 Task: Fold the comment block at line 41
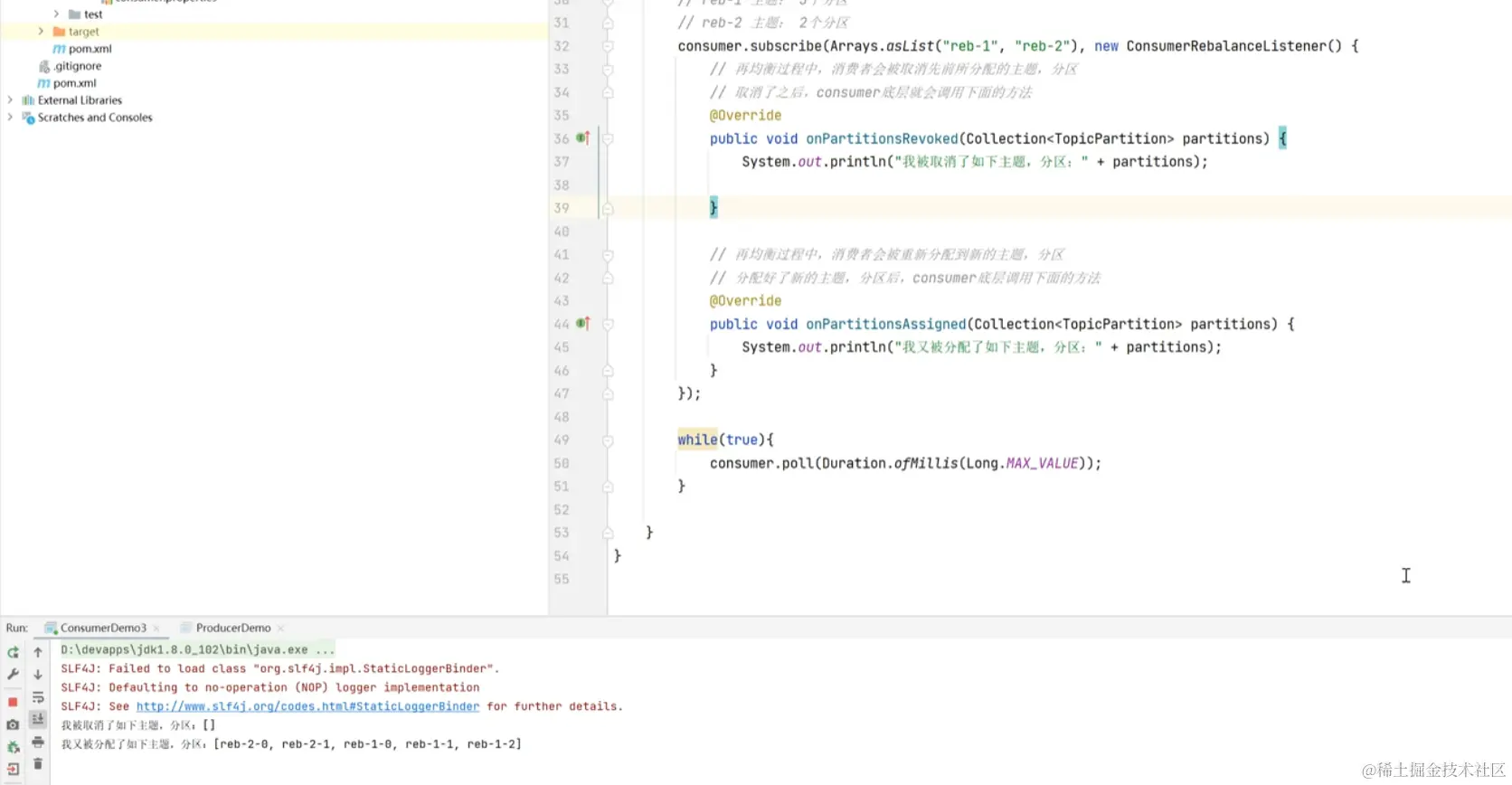(608, 255)
